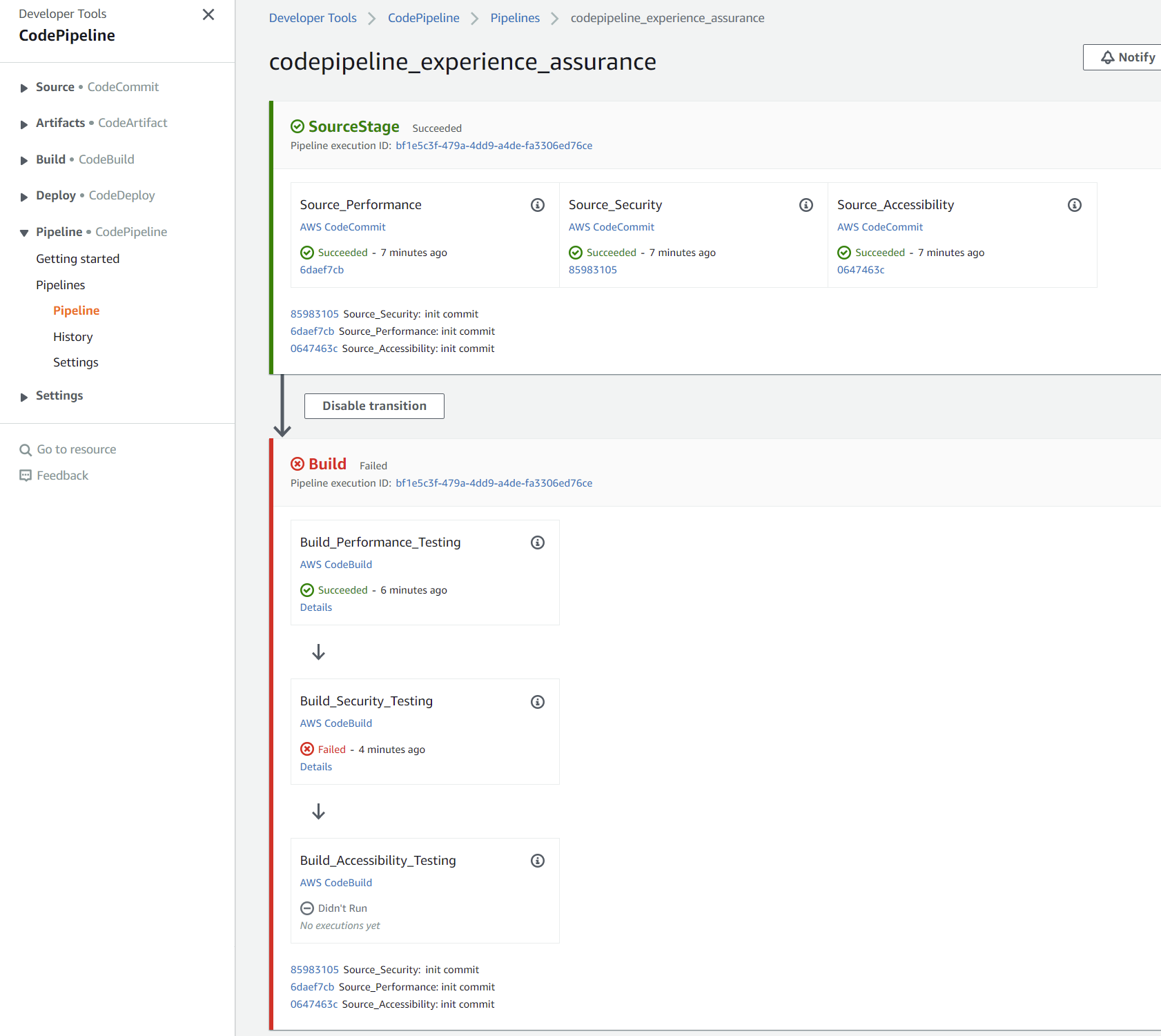The image size is (1161, 1036).
Task: Click the No executions yet text
Action: (340, 926)
